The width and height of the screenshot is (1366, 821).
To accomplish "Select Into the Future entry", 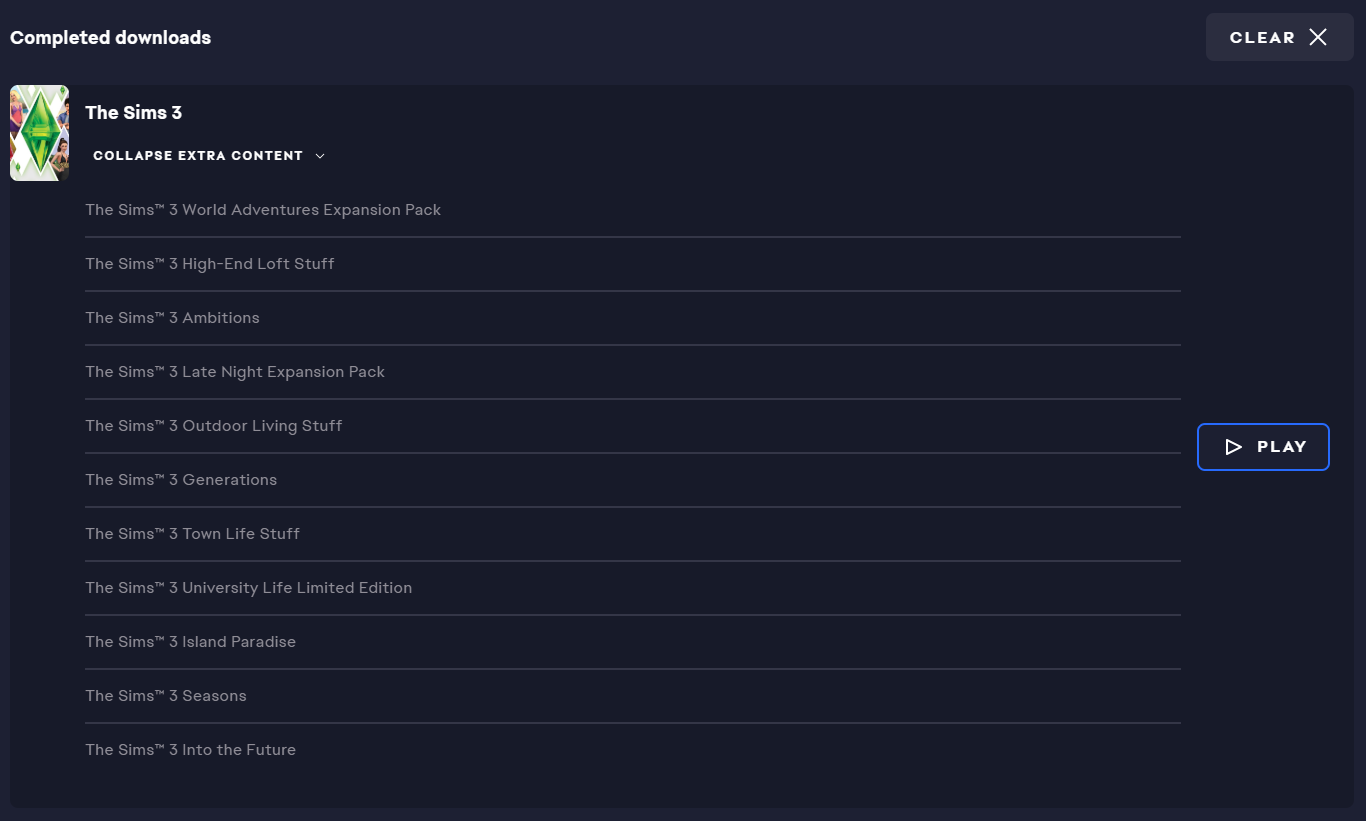I will 633,750.
